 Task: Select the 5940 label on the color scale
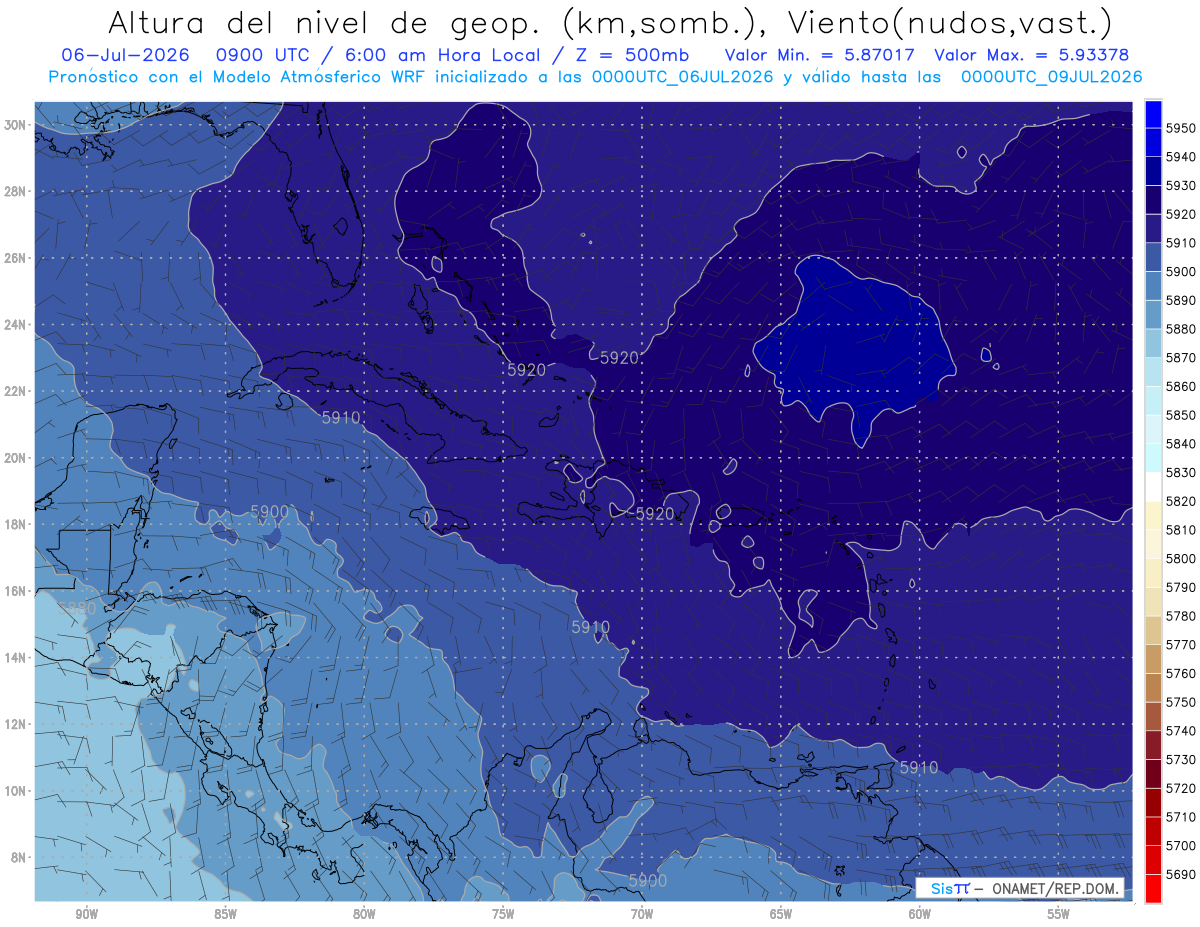(1181, 157)
